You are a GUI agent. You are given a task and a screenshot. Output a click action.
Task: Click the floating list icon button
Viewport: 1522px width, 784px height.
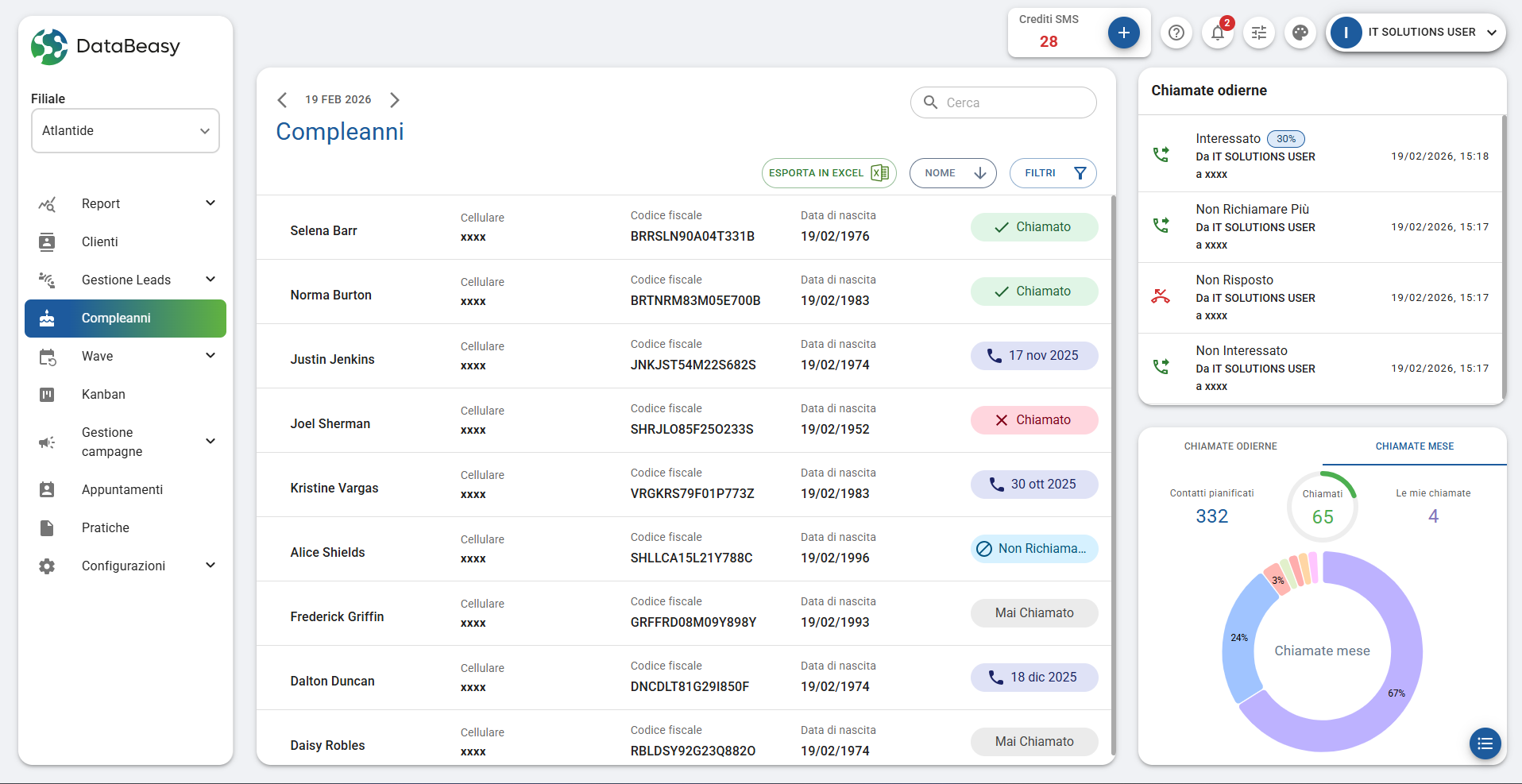pyautogui.click(x=1485, y=743)
